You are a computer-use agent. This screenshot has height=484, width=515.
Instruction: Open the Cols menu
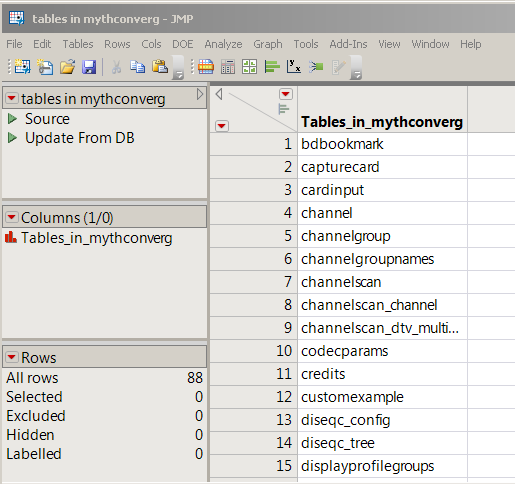point(151,44)
